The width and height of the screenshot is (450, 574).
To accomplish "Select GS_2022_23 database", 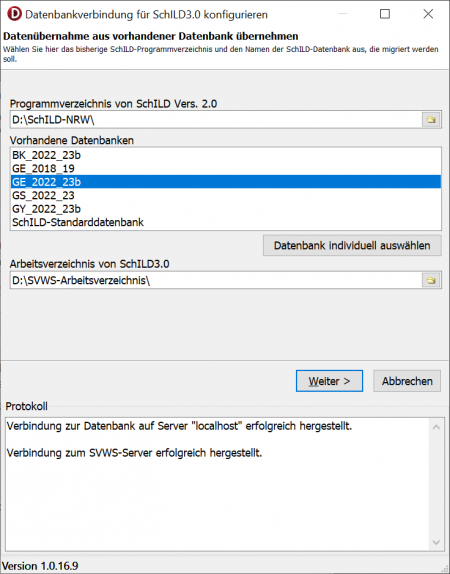I will [x=226, y=195].
